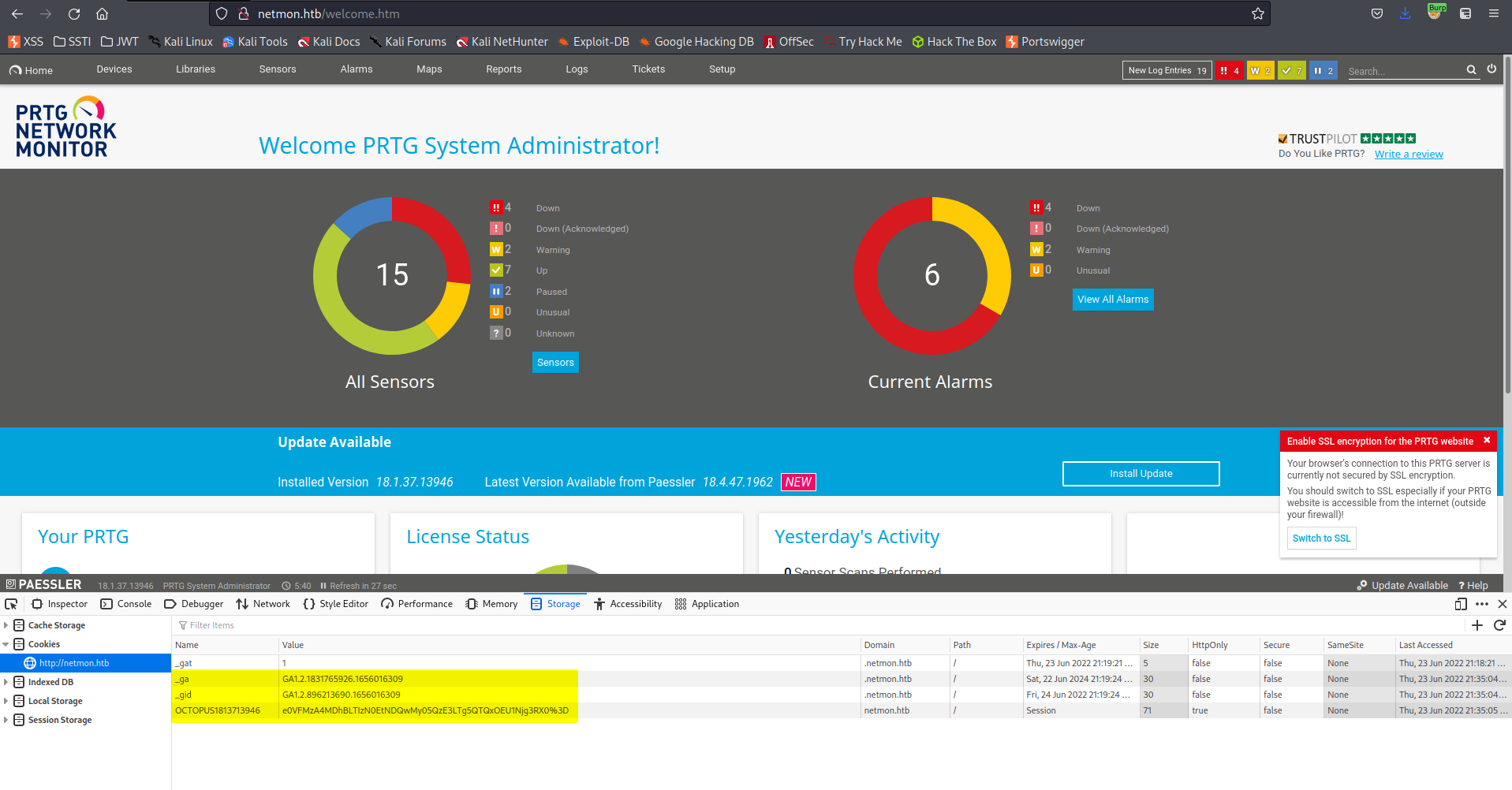
Task: Open the Setup menu
Action: coord(722,69)
